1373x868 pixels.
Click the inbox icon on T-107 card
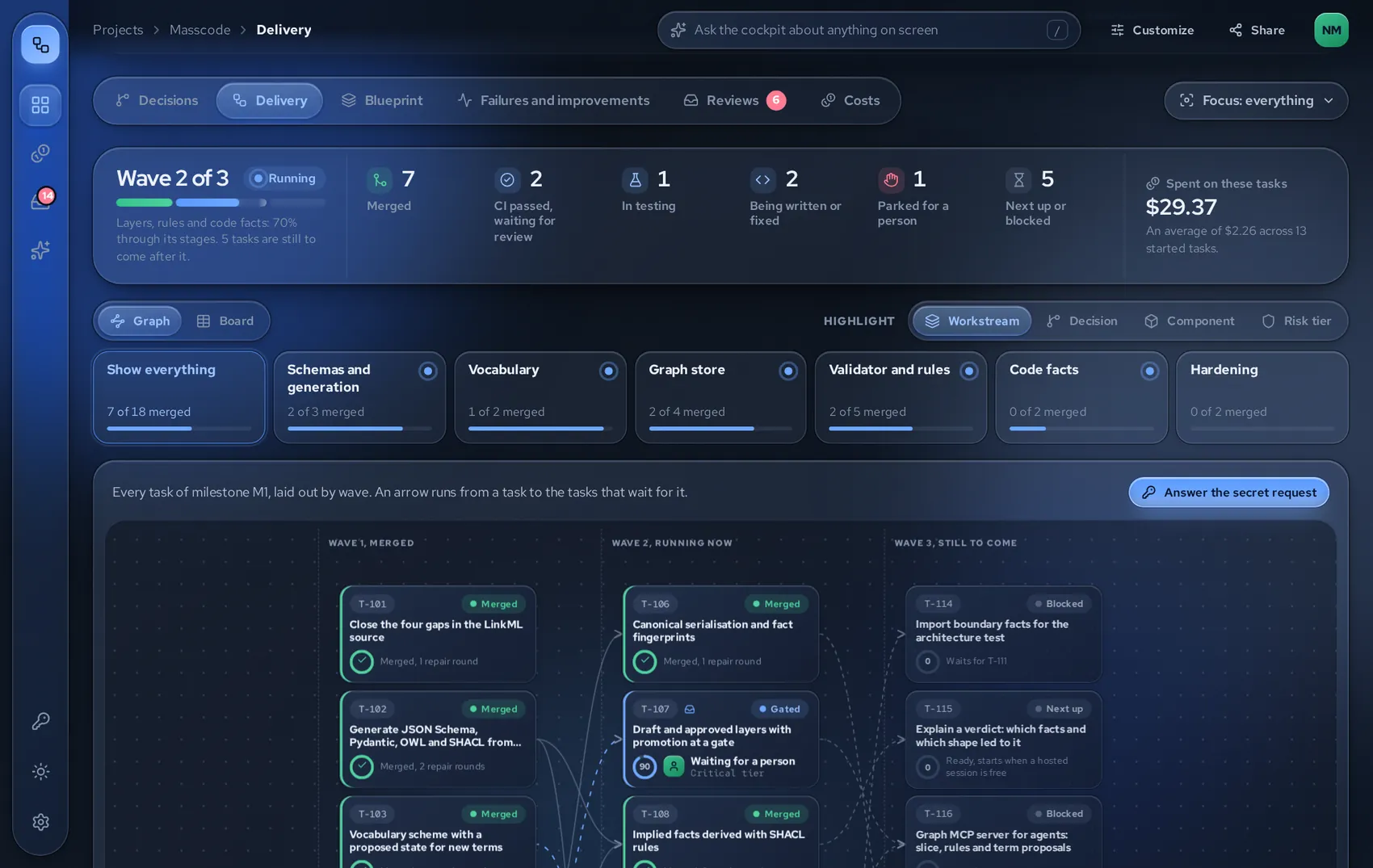(x=690, y=709)
